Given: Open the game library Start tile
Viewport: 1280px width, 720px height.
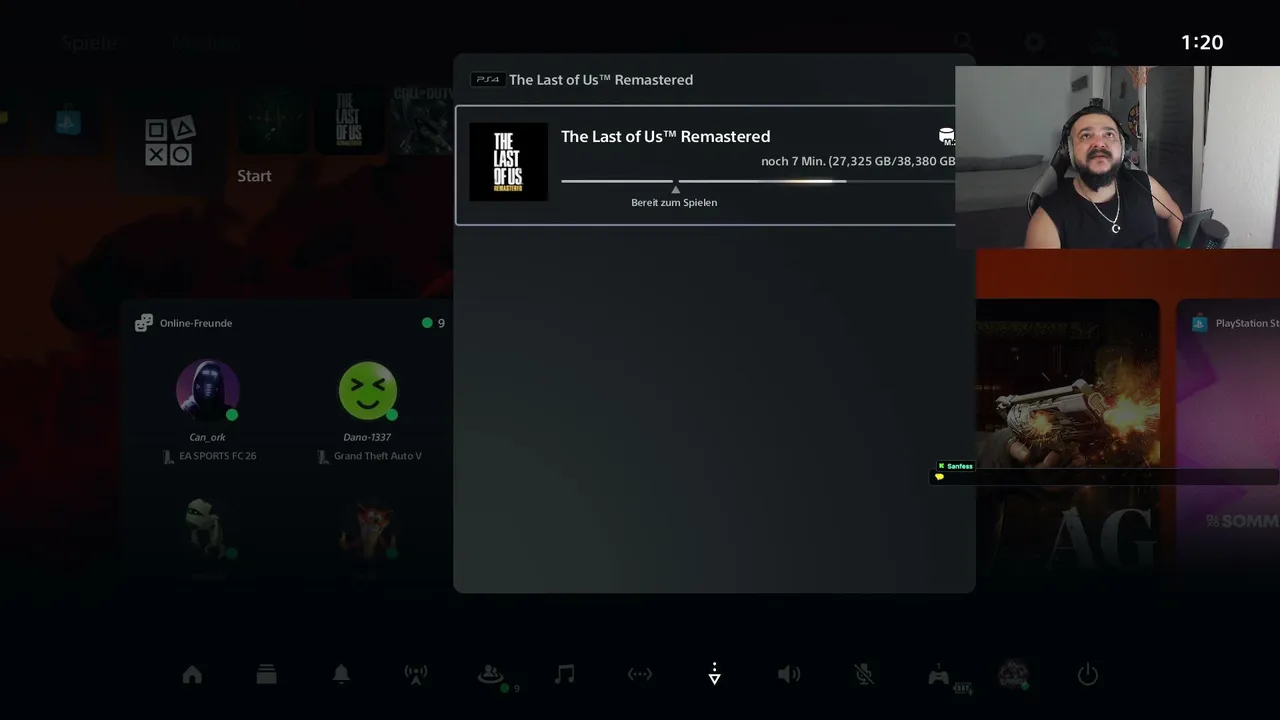Looking at the screenshot, I should tap(169, 141).
